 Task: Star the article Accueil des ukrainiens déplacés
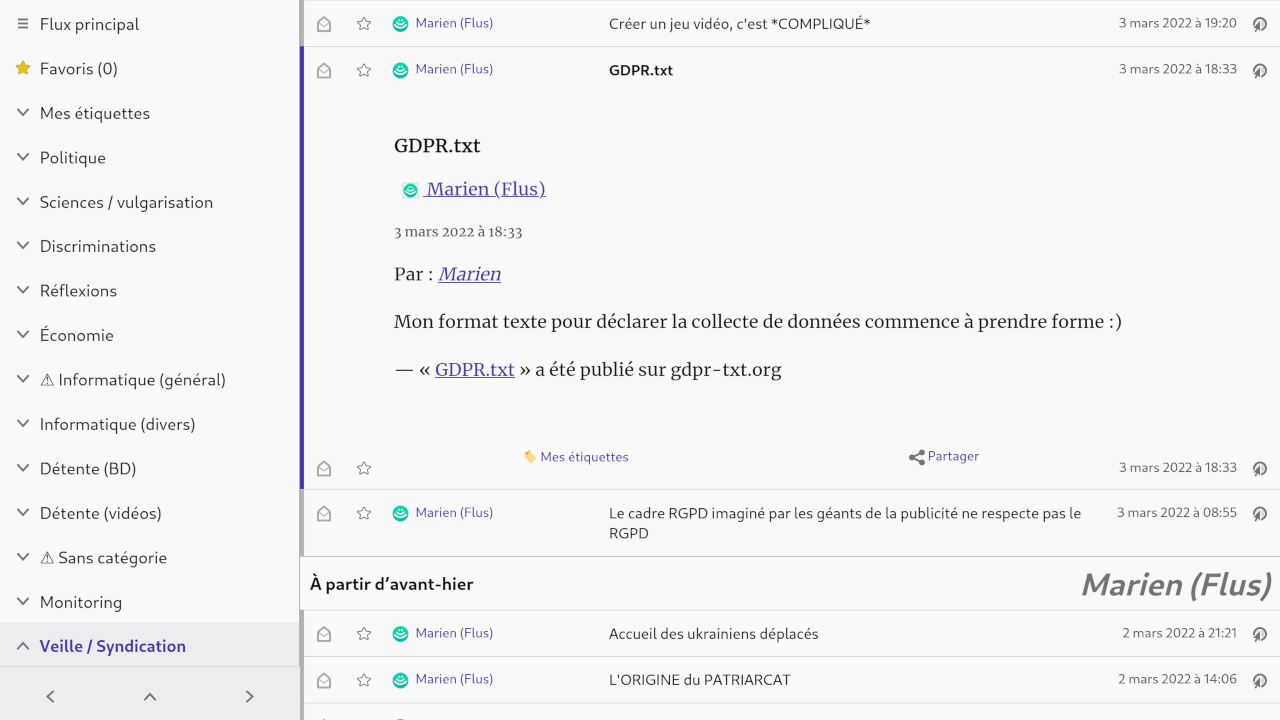pos(363,633)
